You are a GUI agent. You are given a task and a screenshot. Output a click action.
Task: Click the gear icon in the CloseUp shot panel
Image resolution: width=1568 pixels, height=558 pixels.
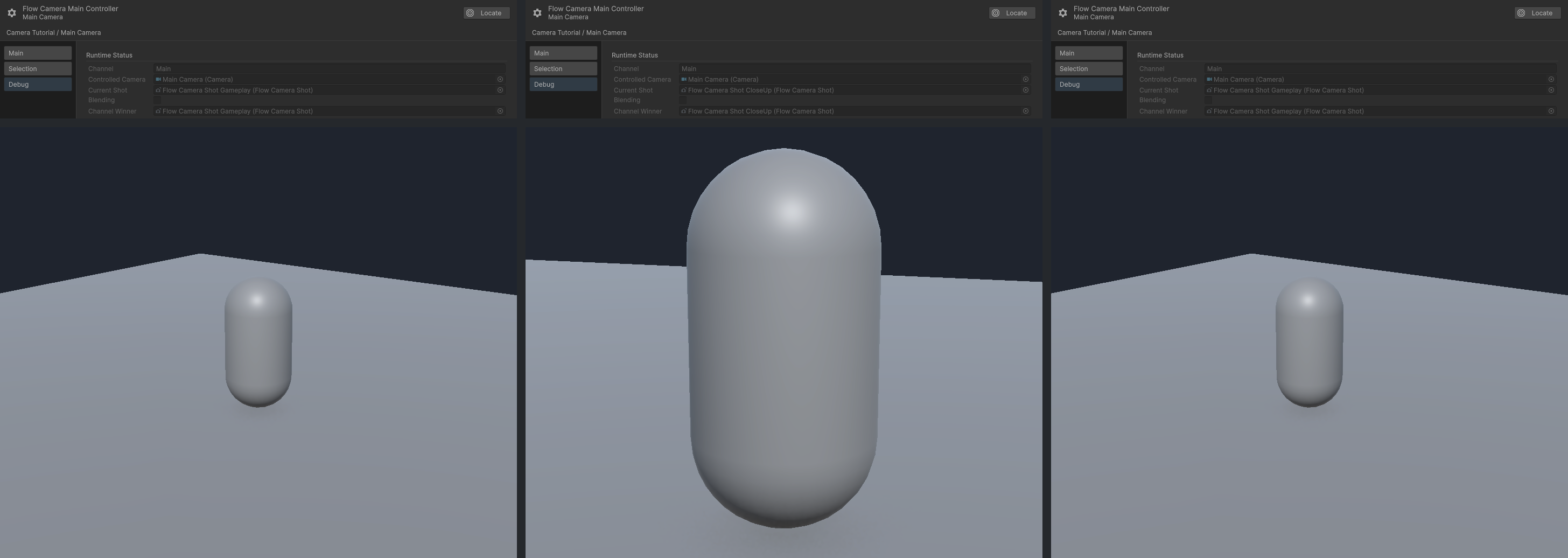point(537,13)
